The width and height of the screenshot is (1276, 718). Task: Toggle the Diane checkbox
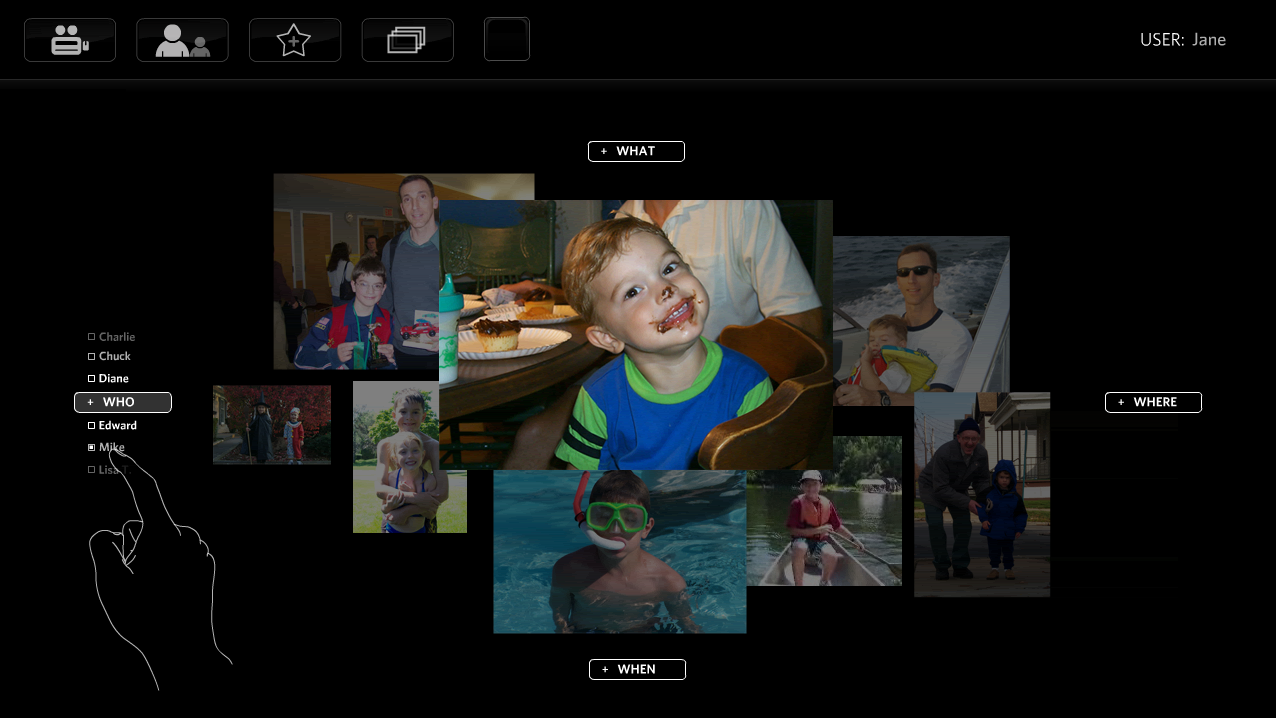tap(92, 379)
